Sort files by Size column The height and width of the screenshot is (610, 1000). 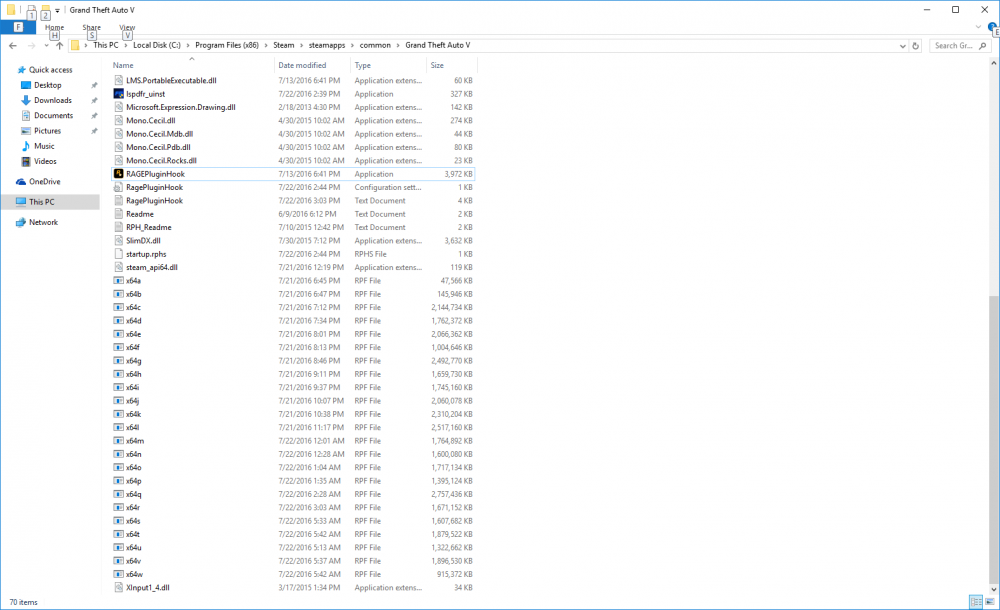click(437, 65)
